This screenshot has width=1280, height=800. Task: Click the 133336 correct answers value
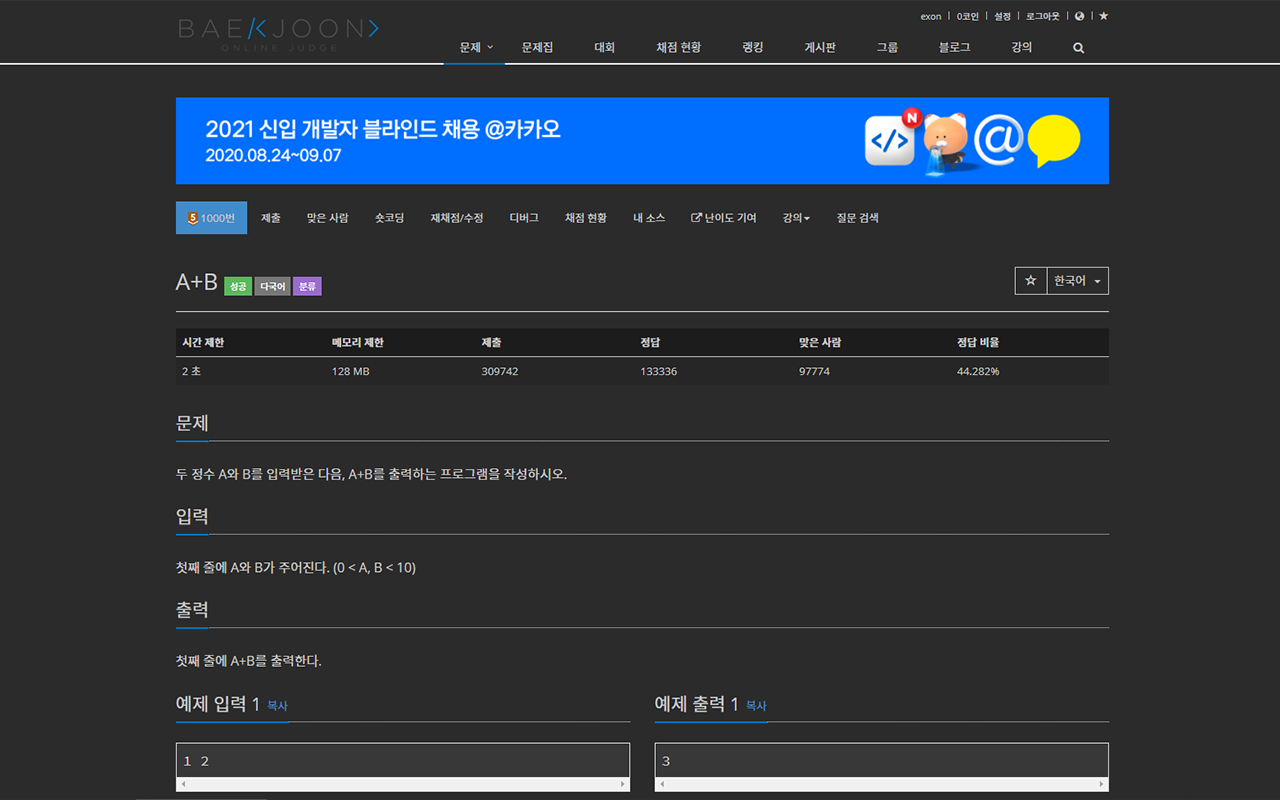[x=659, y=371]
